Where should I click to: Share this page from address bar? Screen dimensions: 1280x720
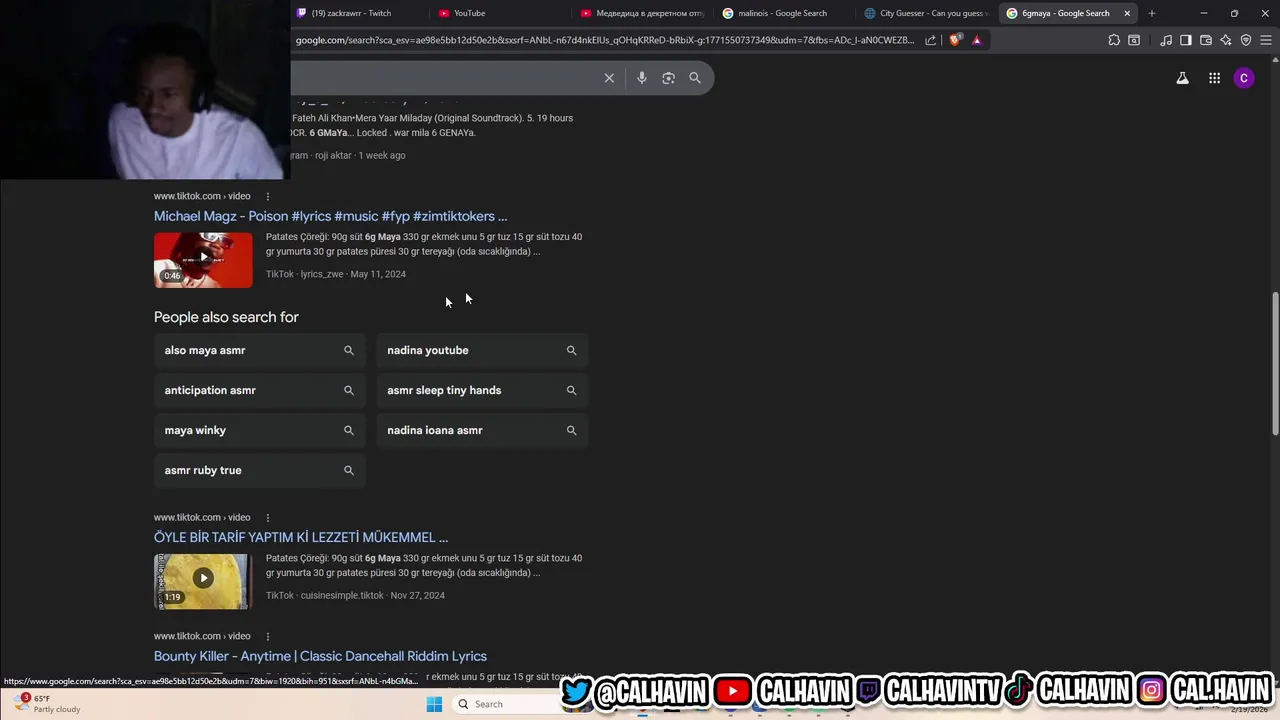[931, 40]
